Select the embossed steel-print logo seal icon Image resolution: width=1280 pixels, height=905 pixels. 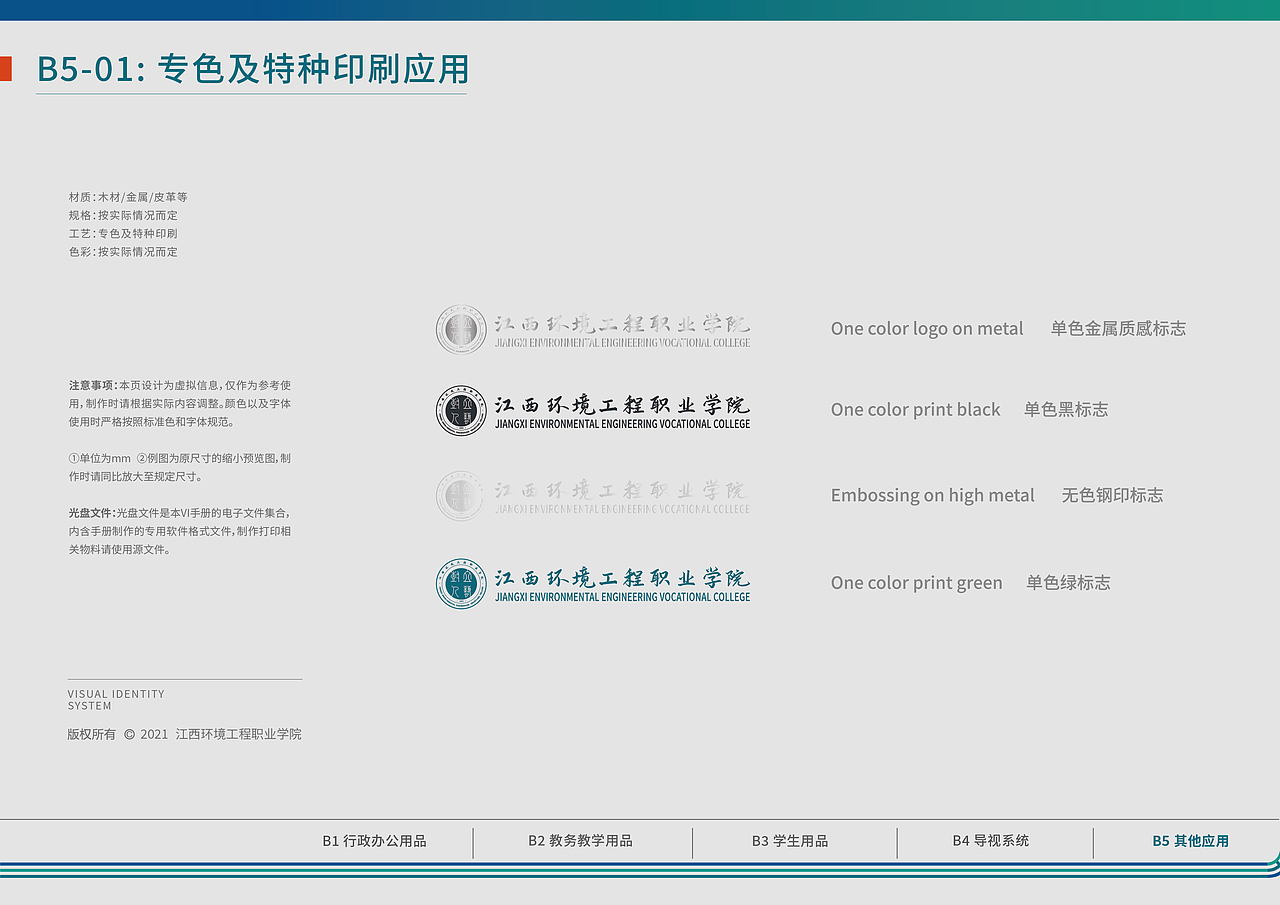[459, 495]
